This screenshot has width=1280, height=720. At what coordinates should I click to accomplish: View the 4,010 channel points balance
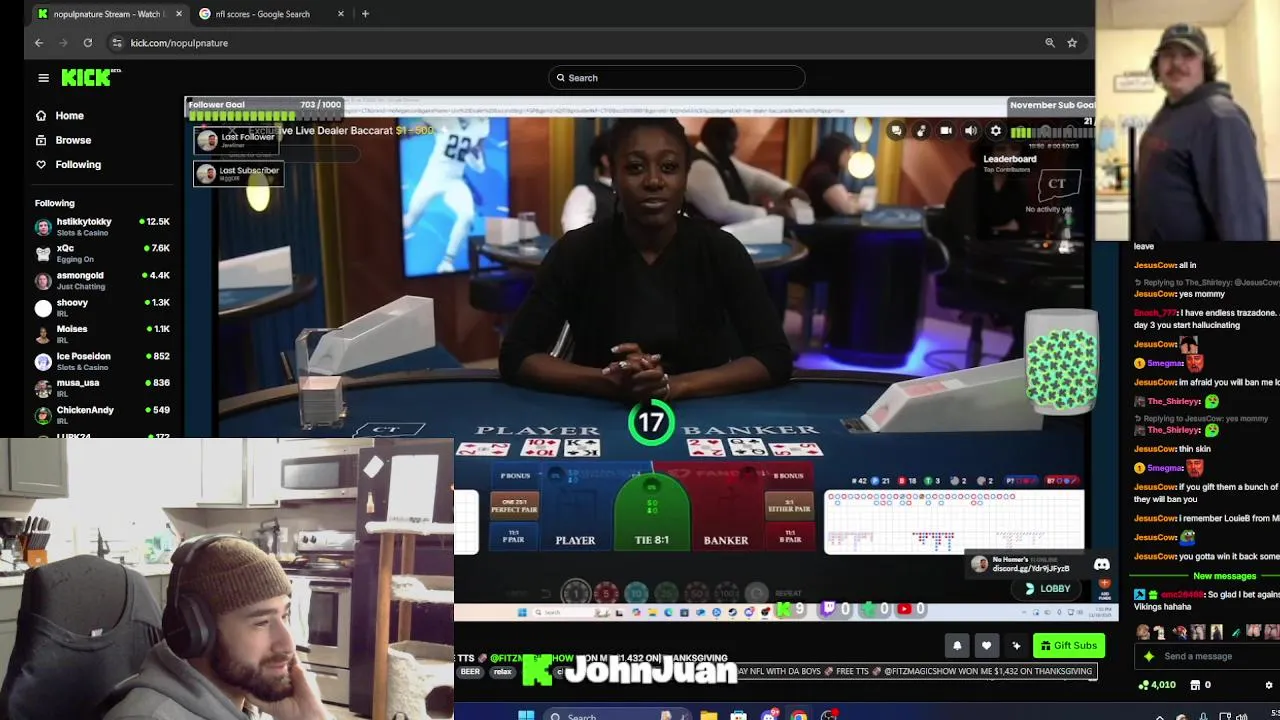point(1157,685)
